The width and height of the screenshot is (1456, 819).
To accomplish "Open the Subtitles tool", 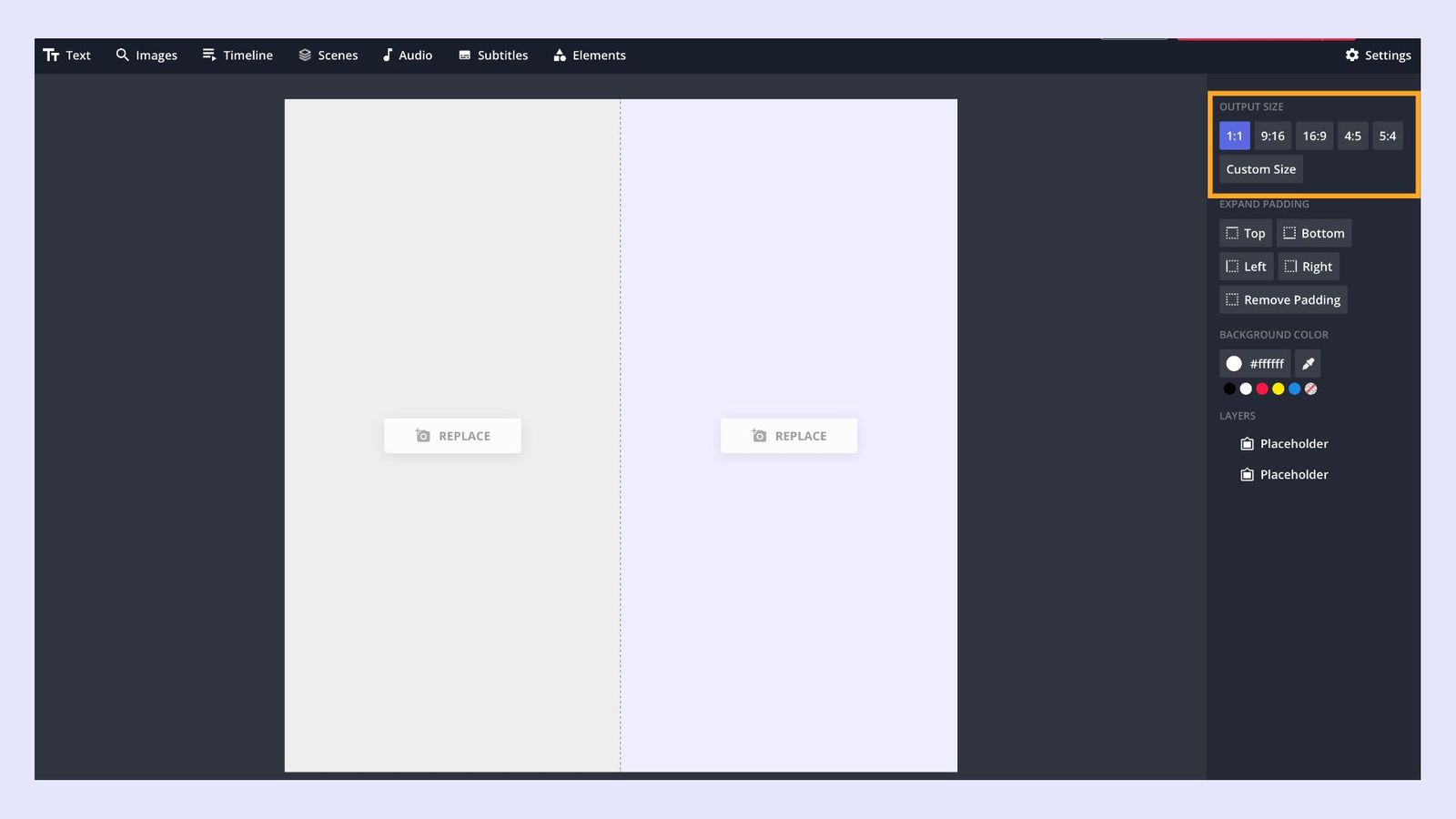I will (x=492, y=55).
